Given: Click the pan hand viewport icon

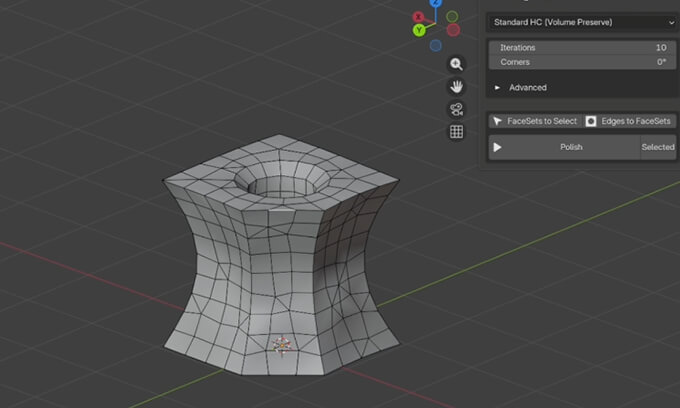Looking at the screenshot, I should coord(456,87).
